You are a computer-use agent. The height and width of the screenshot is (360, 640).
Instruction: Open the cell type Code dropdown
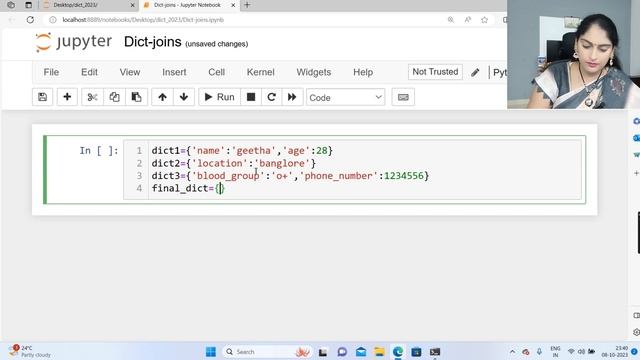pyautogui.click(x=345, y=98)
